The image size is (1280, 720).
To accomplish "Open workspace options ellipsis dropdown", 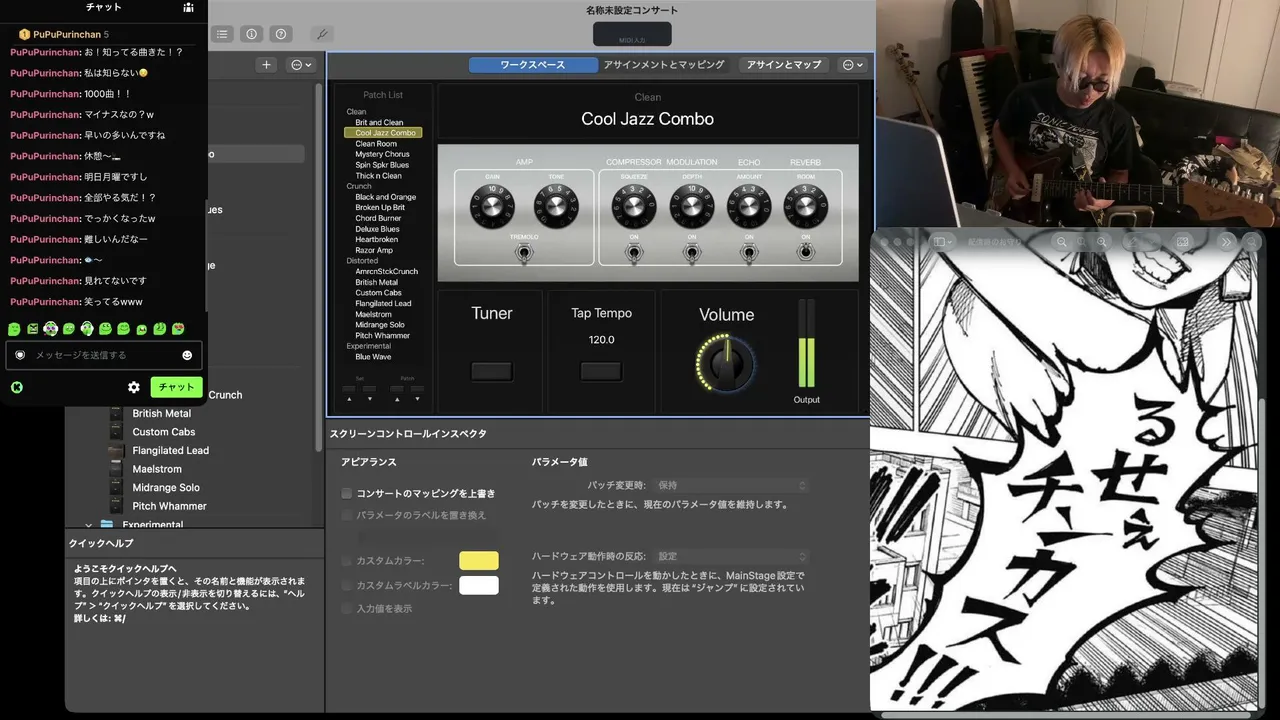I will pyautogui.click(x=853, y=64).
